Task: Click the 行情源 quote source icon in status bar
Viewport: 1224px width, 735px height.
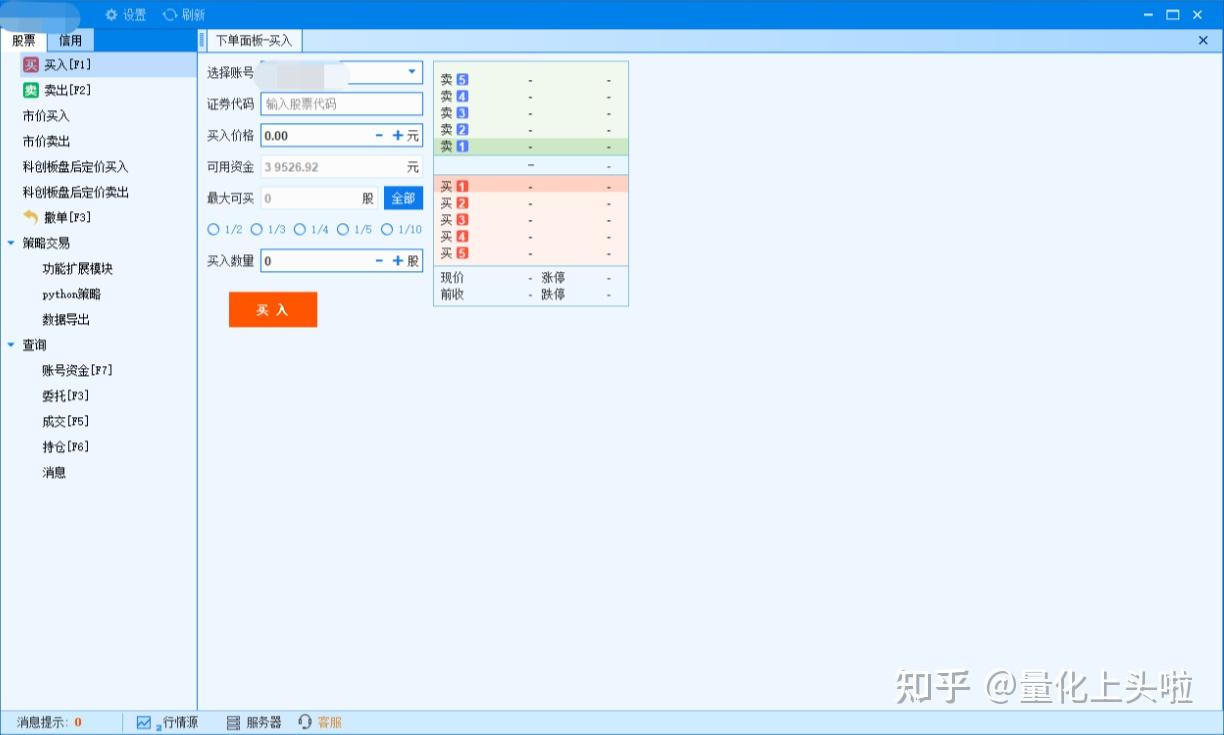Action: click(x=144, y=721)
